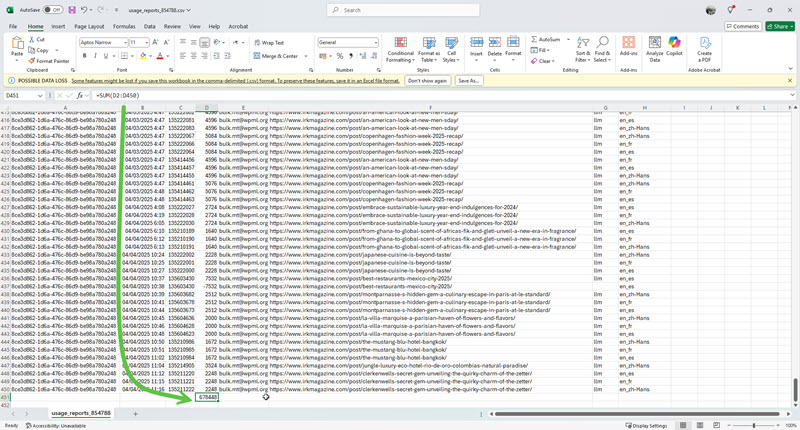This screenshot has width=800, height=430.
Task: Toggle Bottom Align (active)
Action: (x=205, y=42)
